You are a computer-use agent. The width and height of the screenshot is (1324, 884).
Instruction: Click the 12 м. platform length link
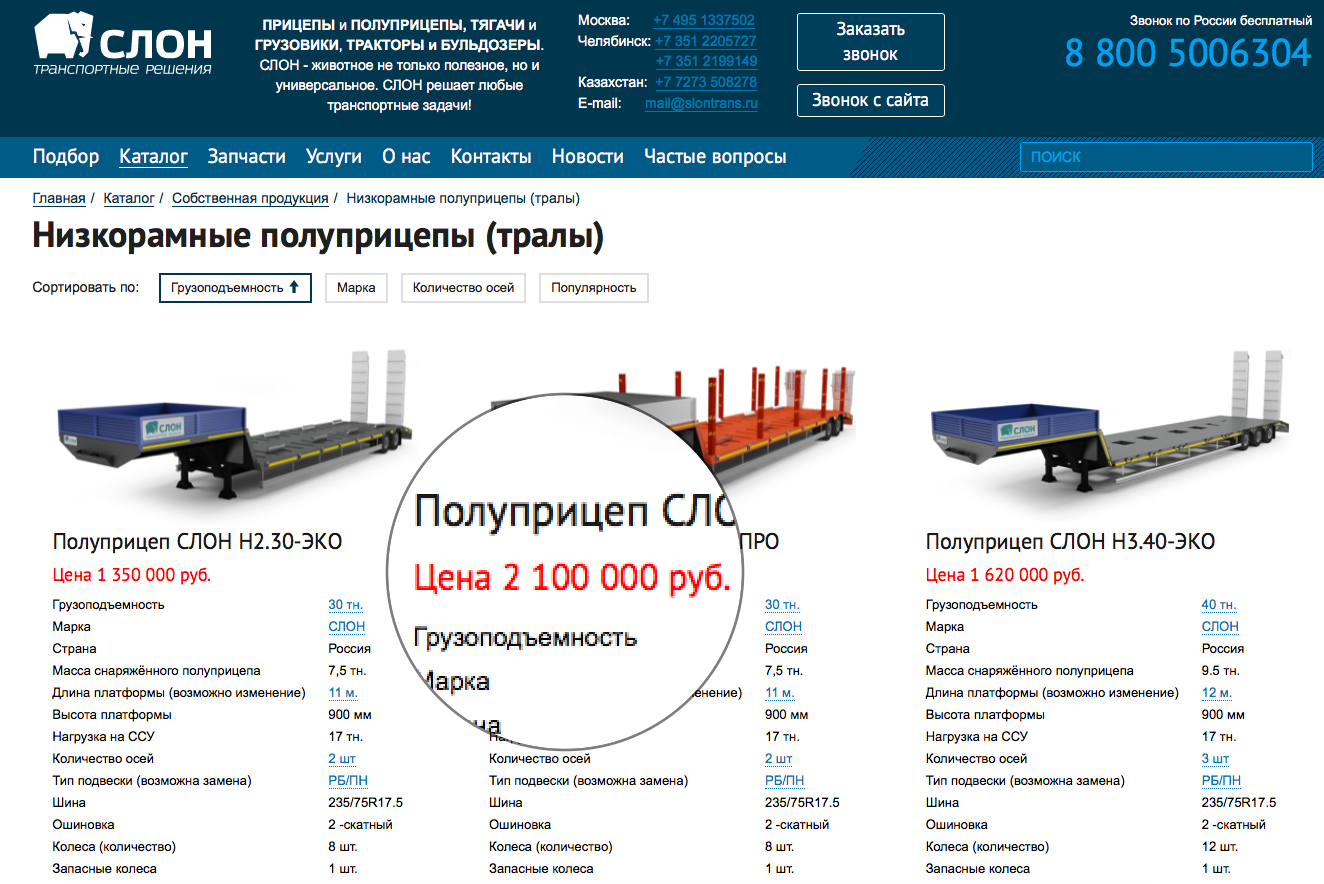[1217, 693]
